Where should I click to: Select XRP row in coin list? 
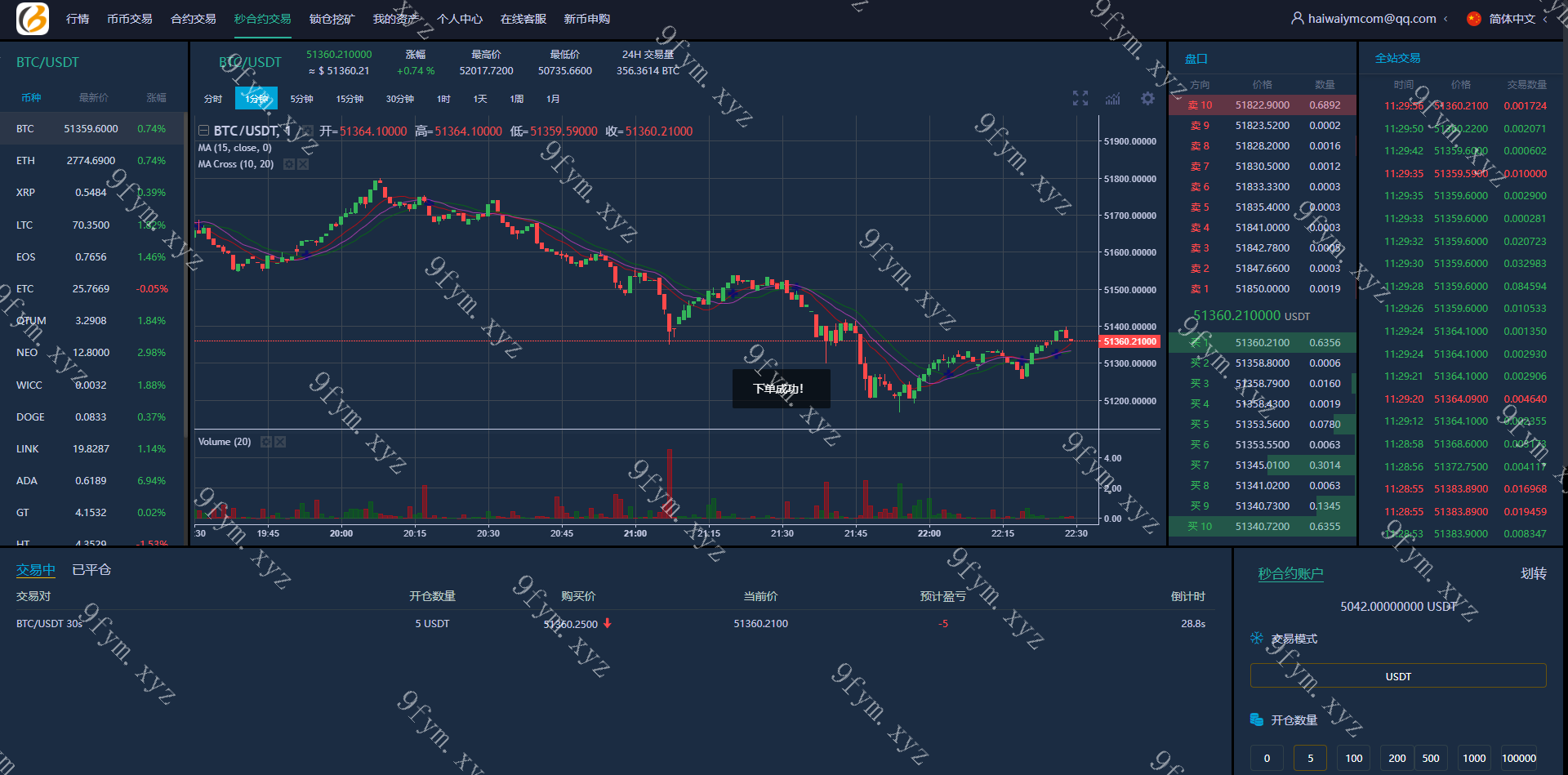91,193
